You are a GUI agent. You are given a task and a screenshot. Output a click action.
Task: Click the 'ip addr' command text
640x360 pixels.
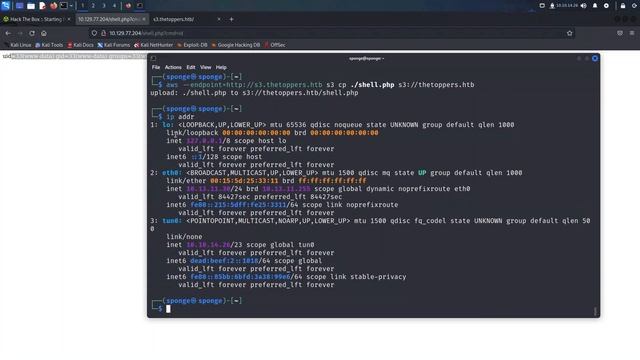(x=180, y=117)
